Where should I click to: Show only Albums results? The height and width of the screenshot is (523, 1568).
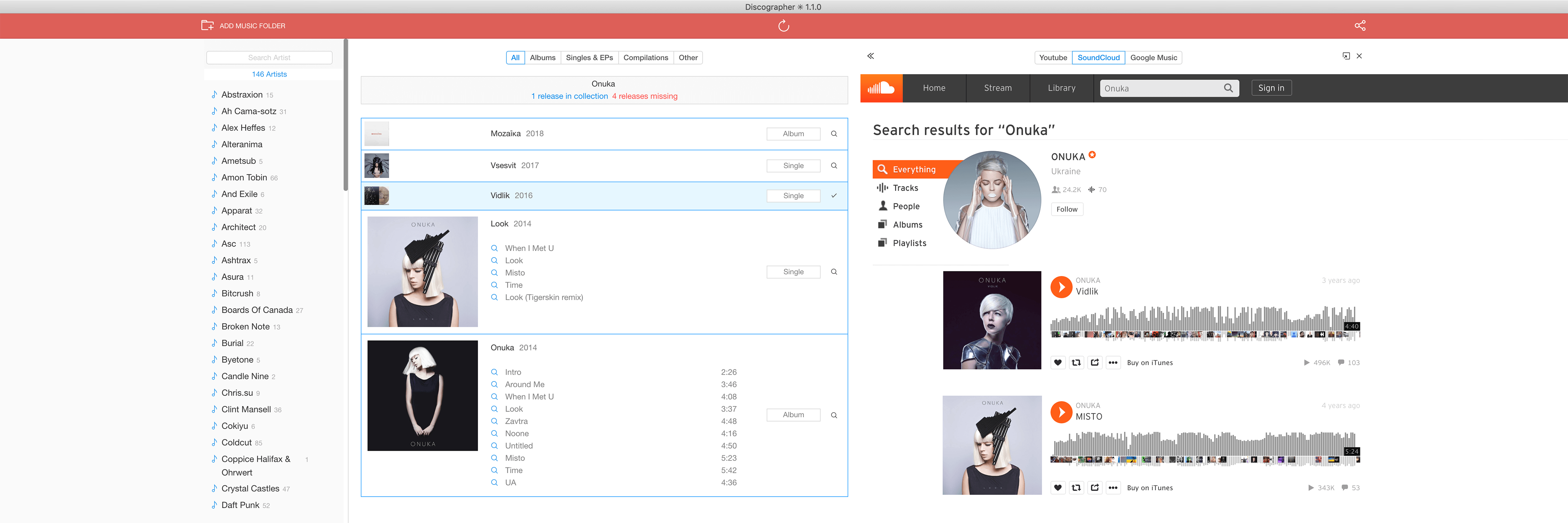click(900, 225)
